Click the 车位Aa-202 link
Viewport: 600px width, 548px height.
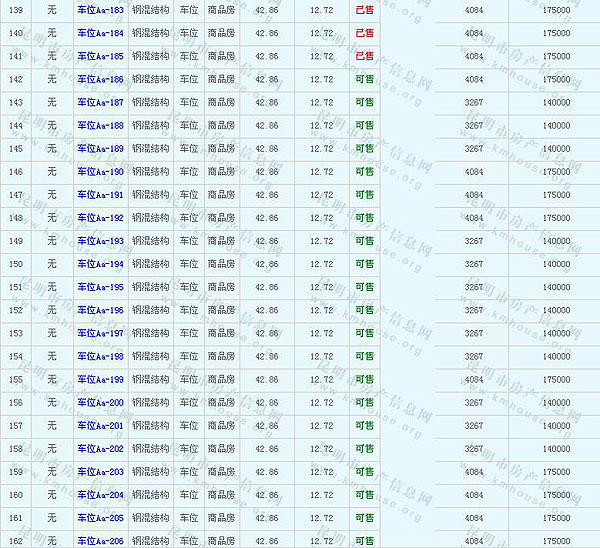[101, 449]
